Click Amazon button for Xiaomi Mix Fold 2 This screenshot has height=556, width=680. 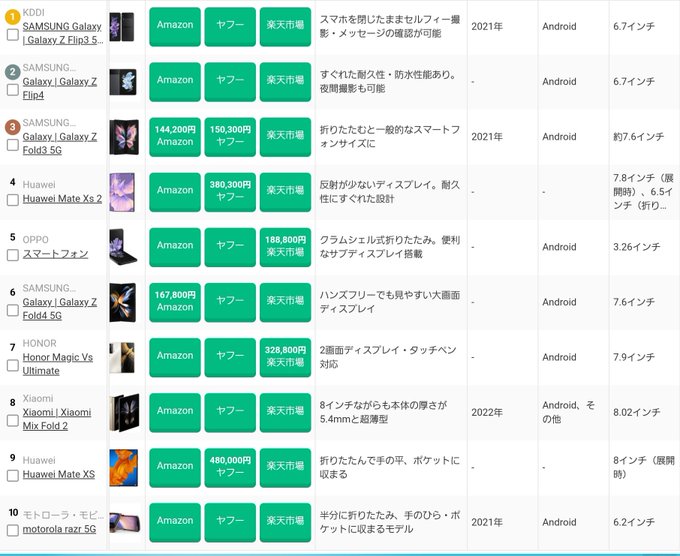(x=175, y=412)
